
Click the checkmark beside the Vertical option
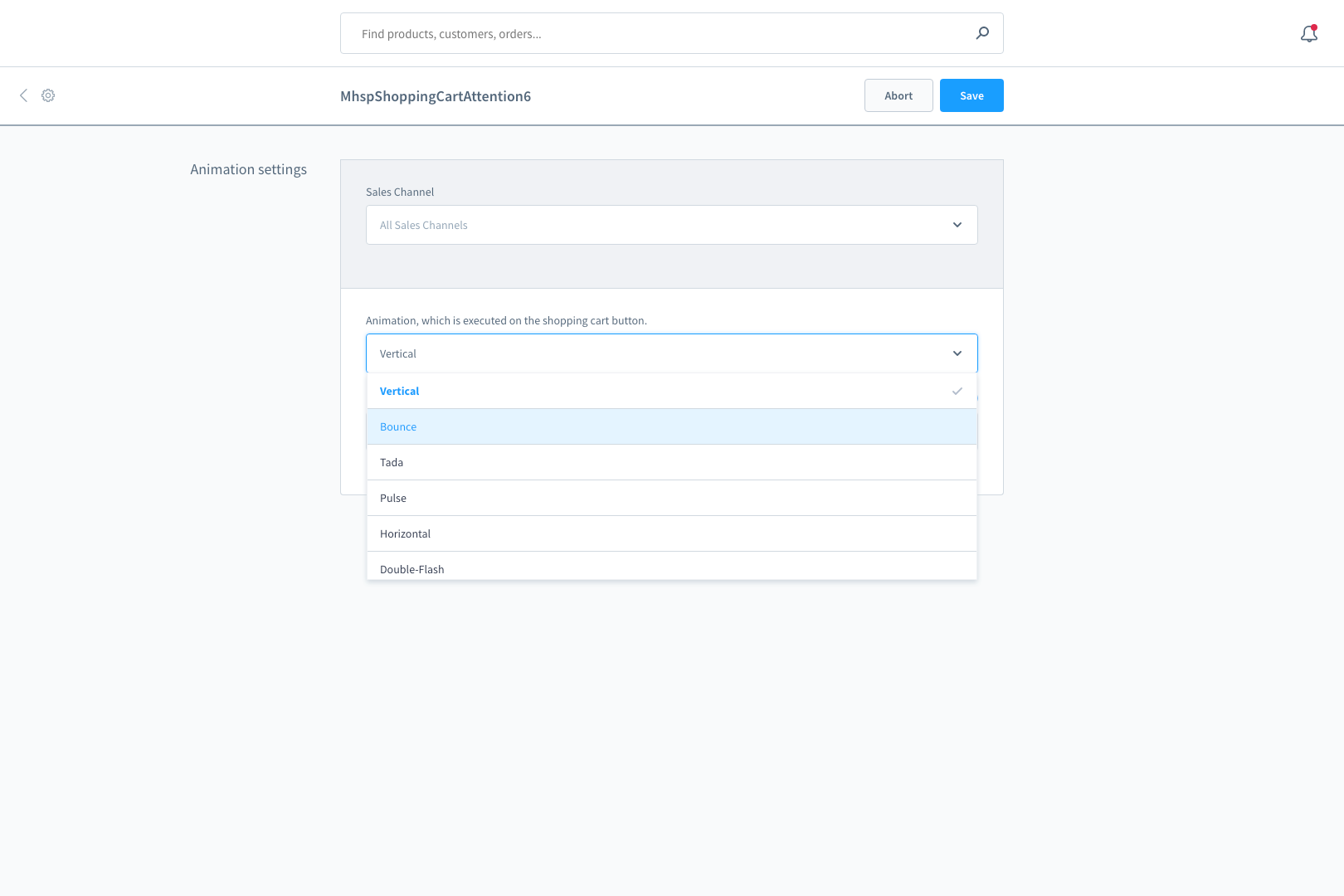pos(957,391)
